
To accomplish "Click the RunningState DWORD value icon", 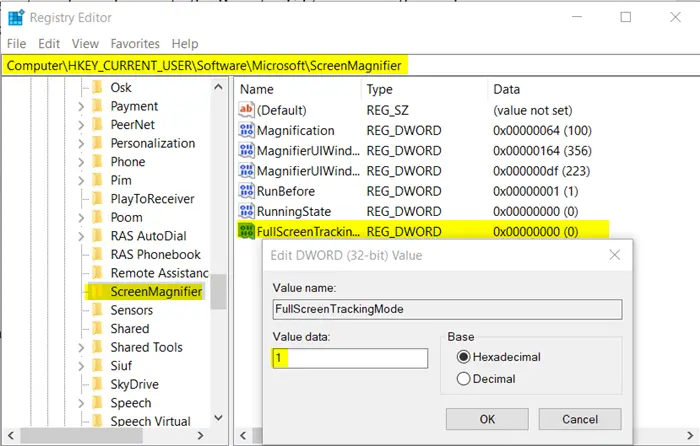I will point(246,211).
